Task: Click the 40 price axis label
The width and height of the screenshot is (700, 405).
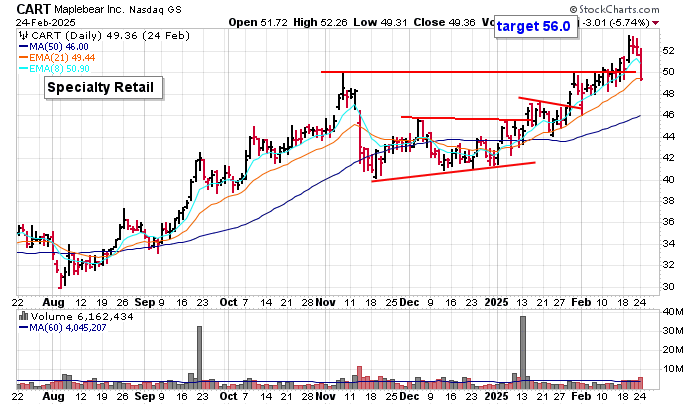Action: [668, 179]
